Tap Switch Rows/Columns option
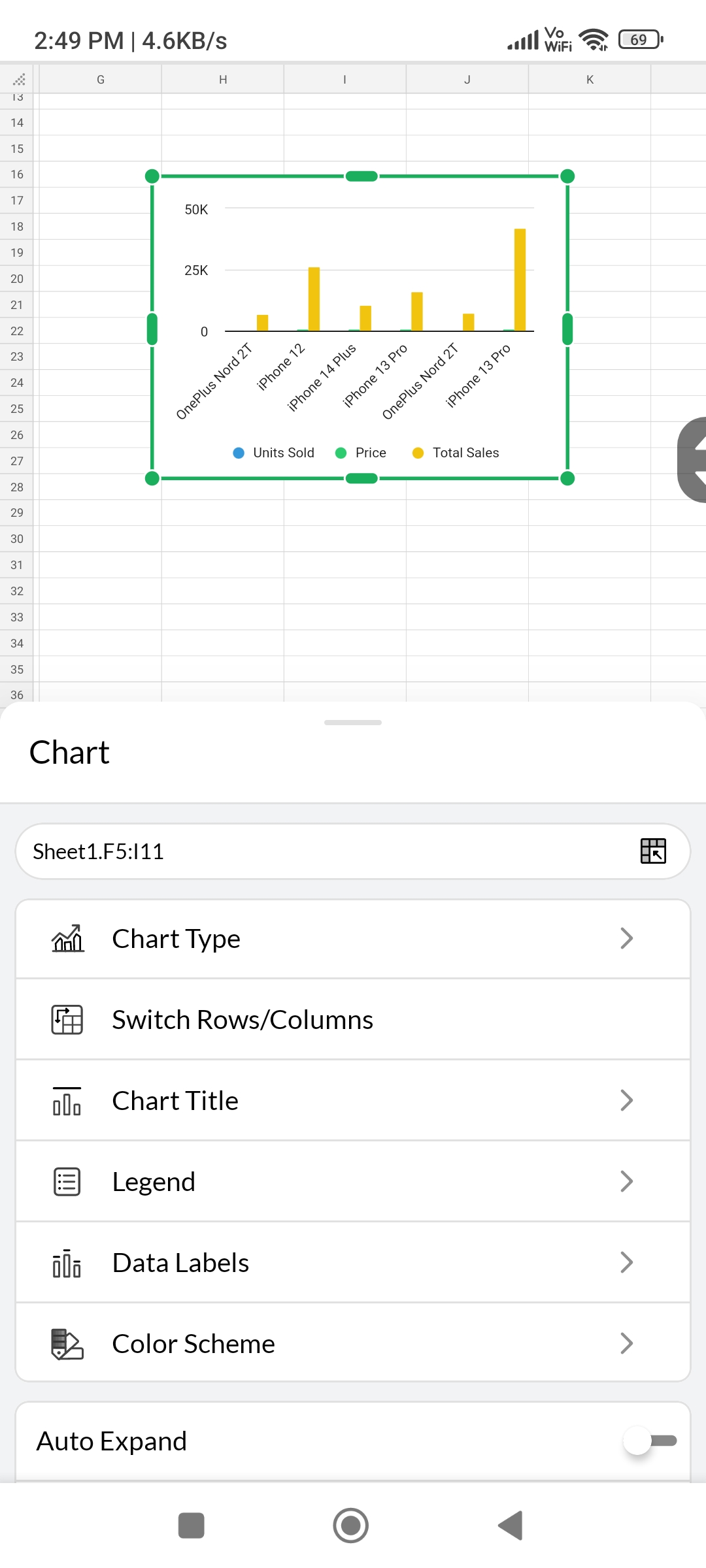Screen dimensions: 706x1568 (353, 1019)
